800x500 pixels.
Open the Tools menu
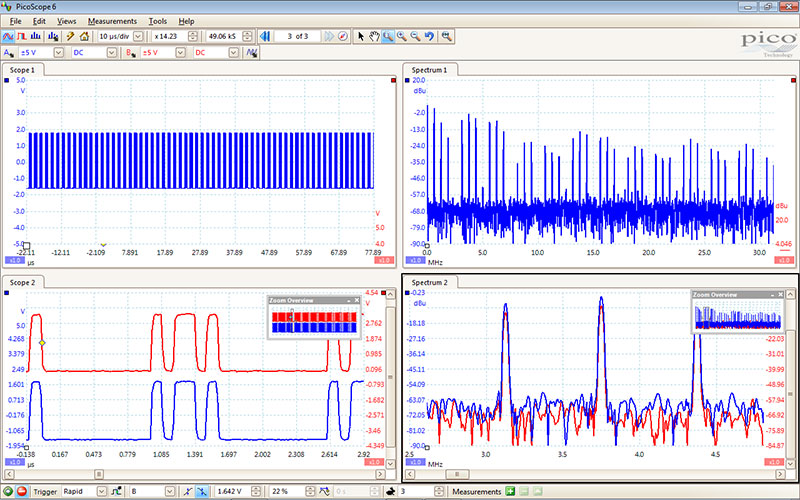click(158, 21)
